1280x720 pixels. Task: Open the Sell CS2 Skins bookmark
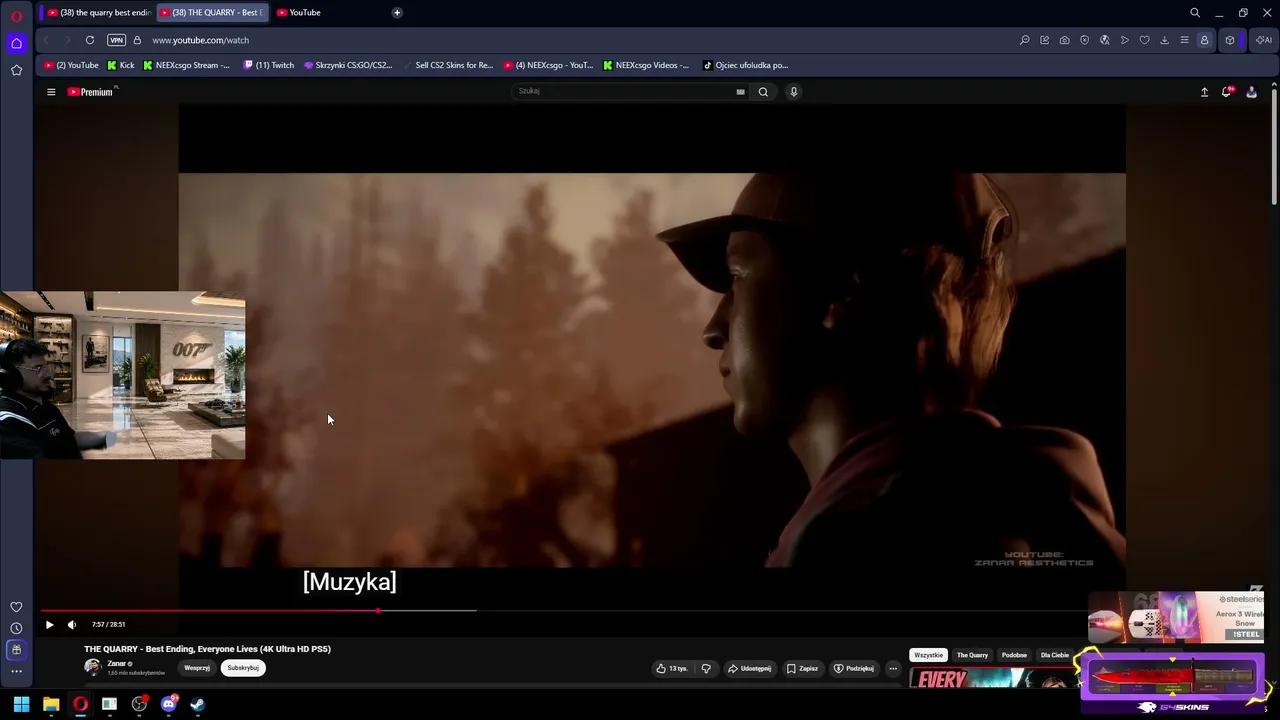click(448, 65)
